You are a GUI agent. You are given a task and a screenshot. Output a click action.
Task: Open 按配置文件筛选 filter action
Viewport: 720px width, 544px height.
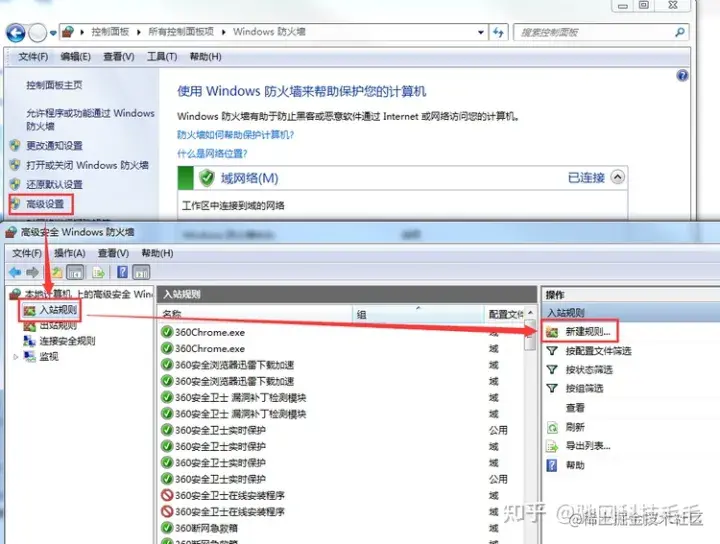[x=598, y=351]
